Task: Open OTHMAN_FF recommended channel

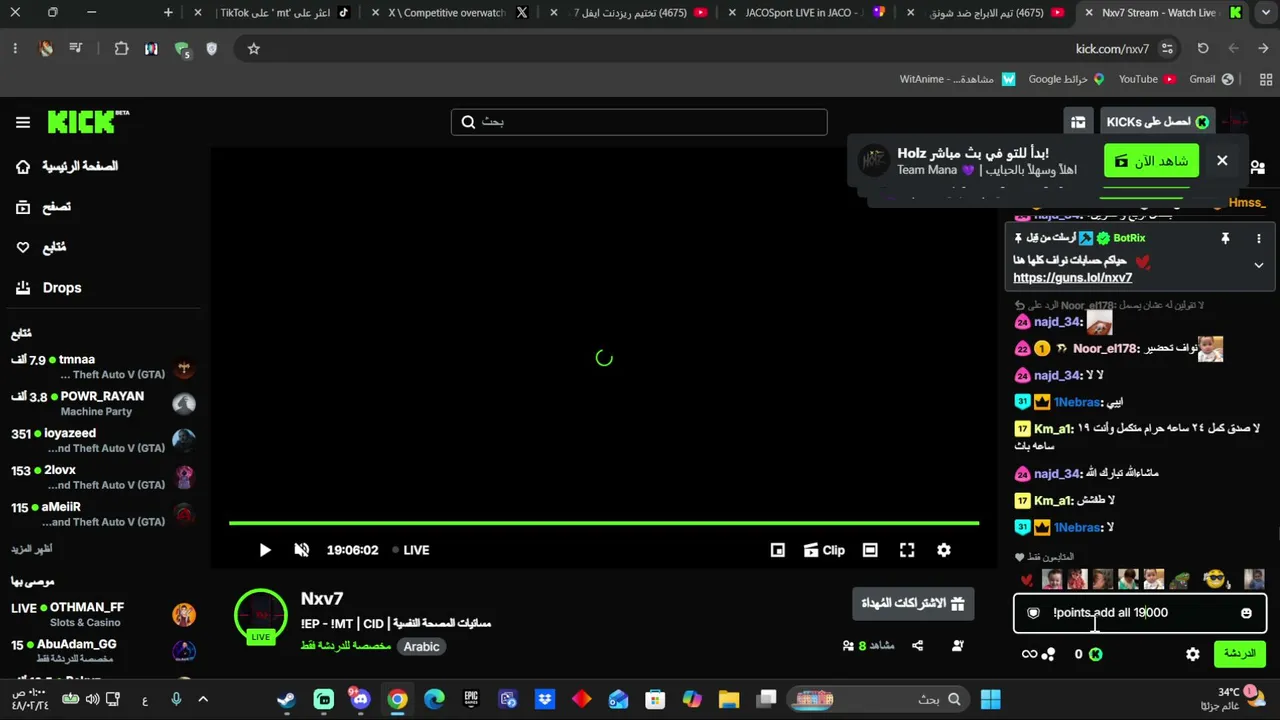Action: [x=102, y=614]
